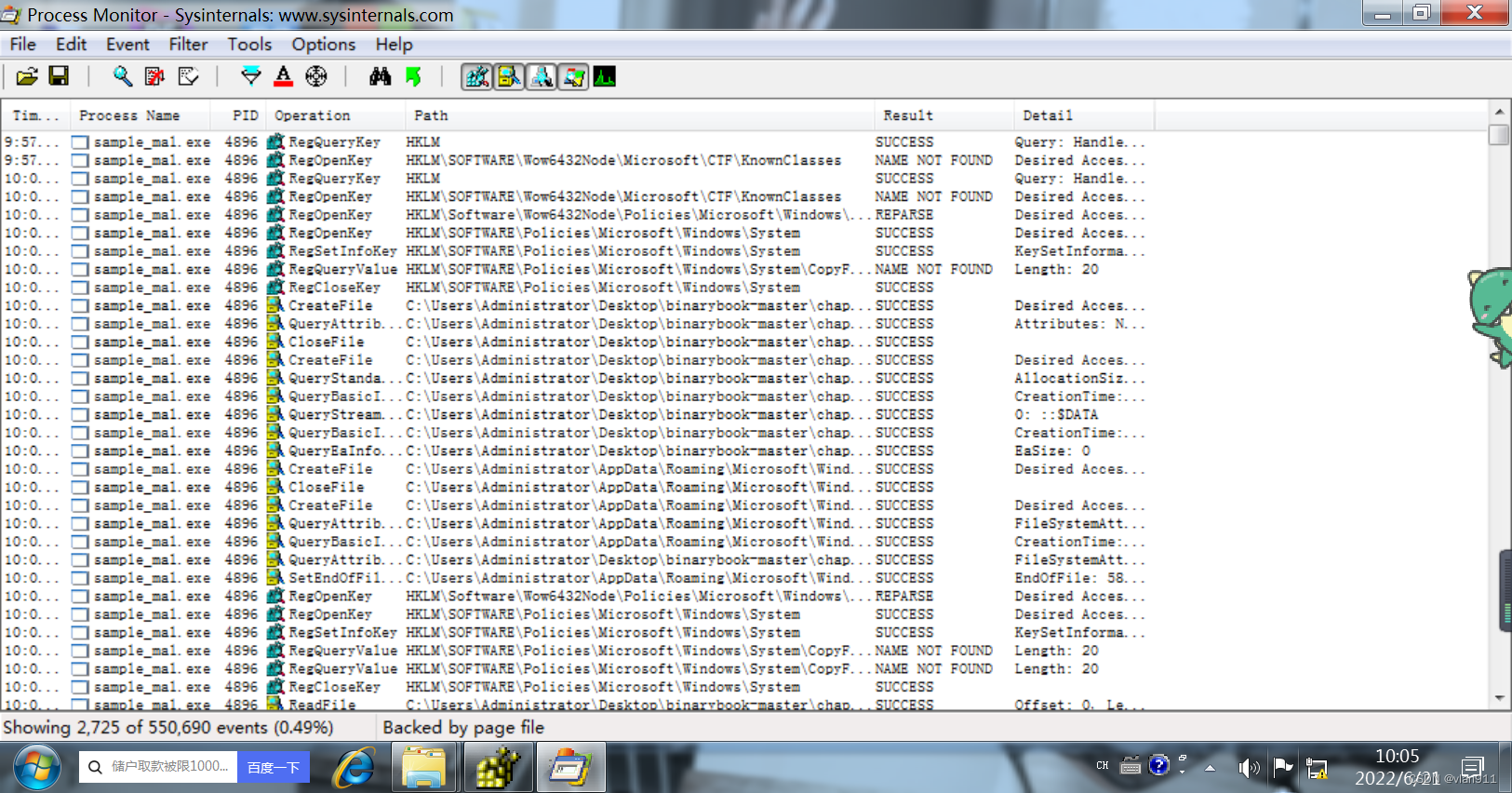
Task: Click the taskbar clock showing 10:05
Action: [x=1398, y=767]
